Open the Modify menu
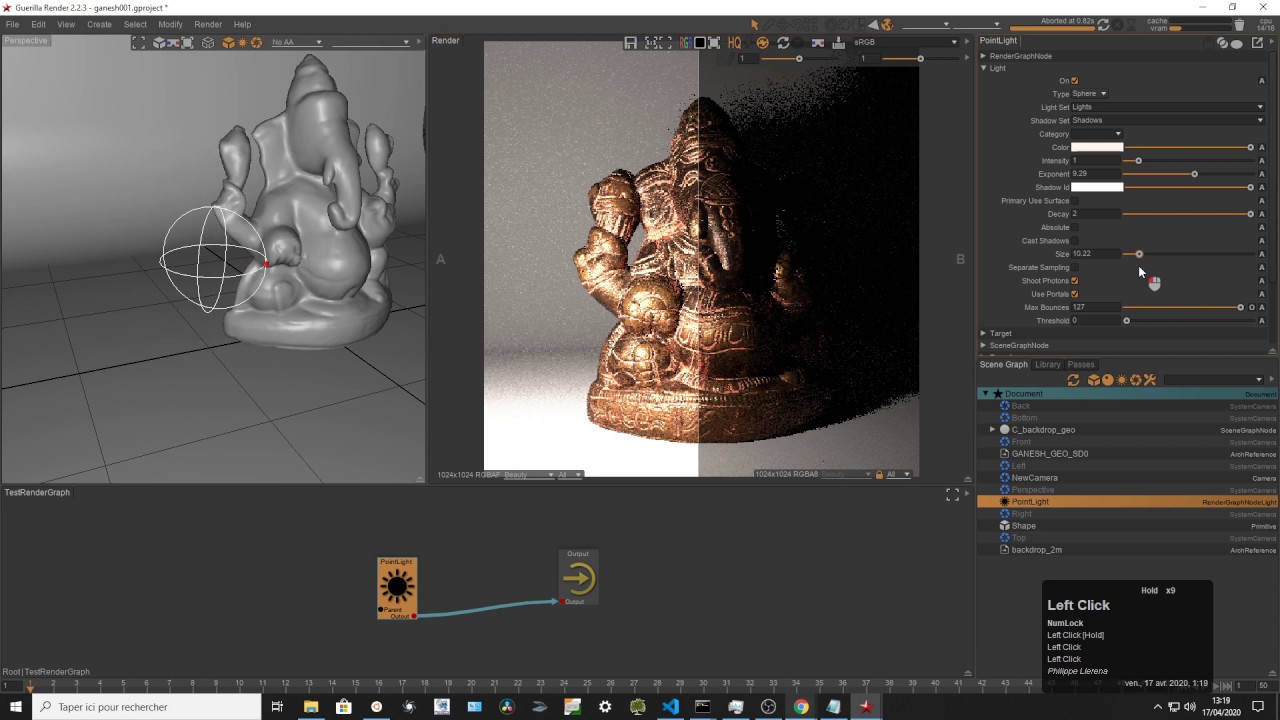 tap(170, 24)
